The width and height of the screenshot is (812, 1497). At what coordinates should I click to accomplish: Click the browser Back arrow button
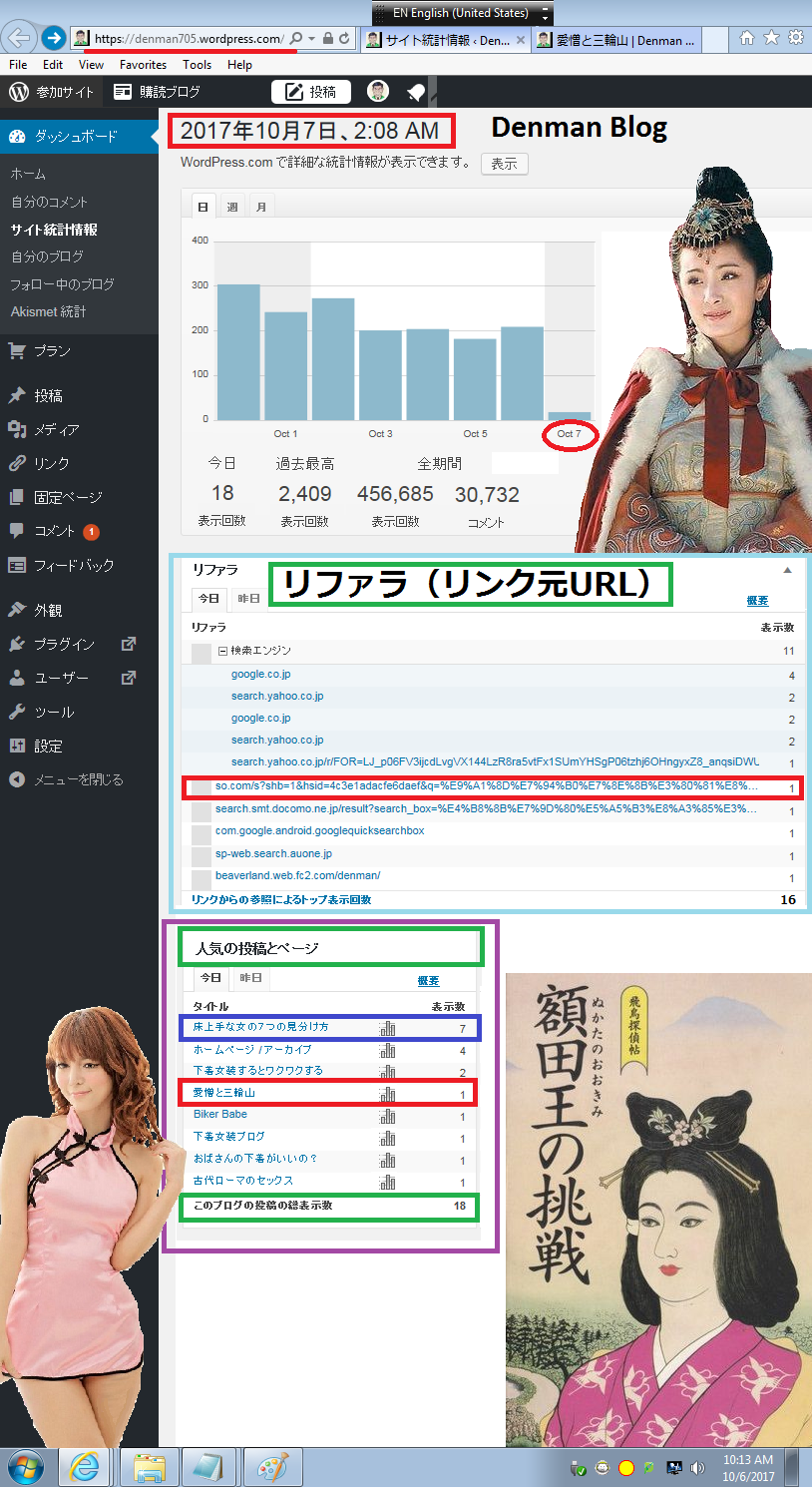click(20, 39)
